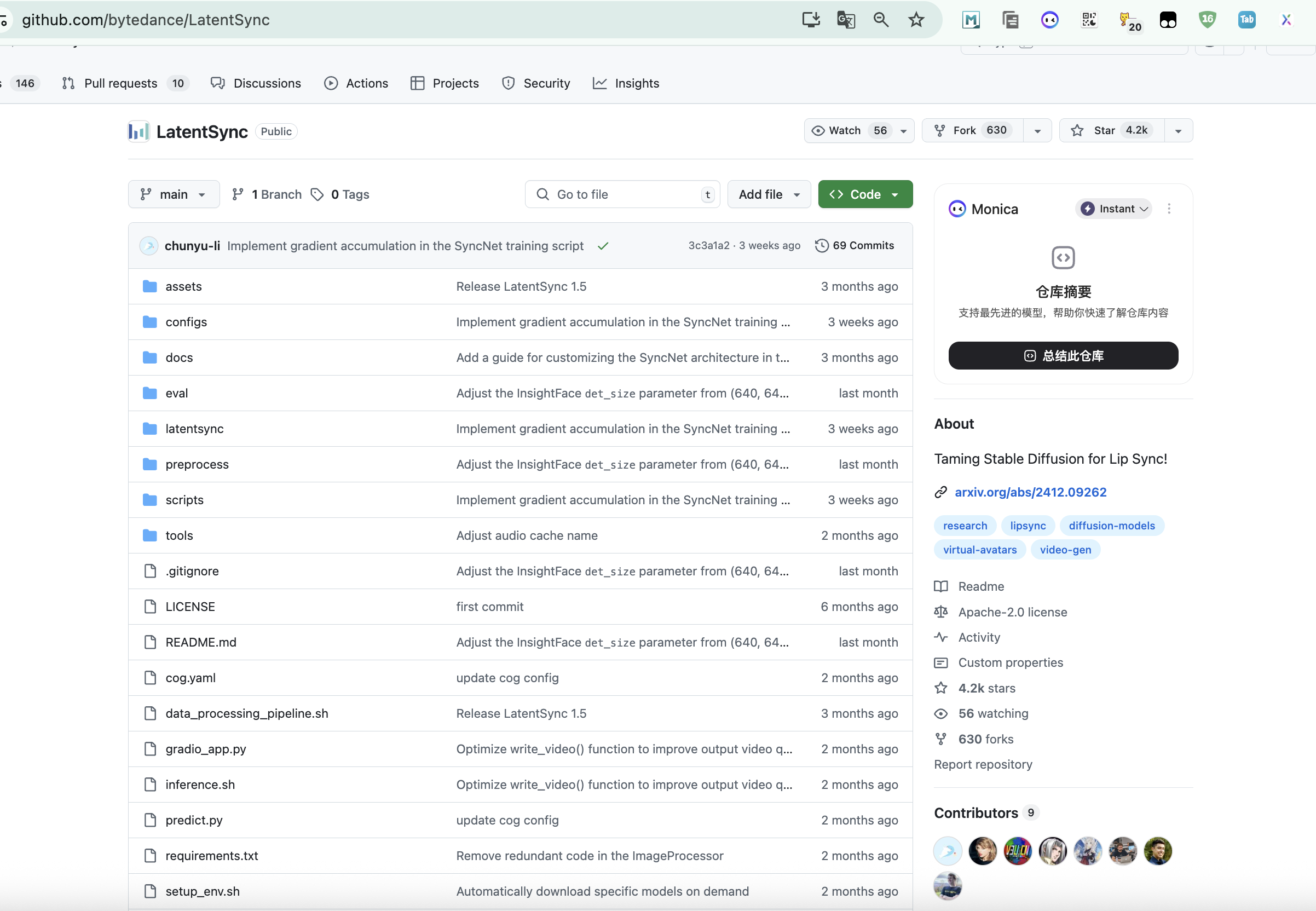
Task: Click the bookmark star in address bar
Action: tap(916, 20)
